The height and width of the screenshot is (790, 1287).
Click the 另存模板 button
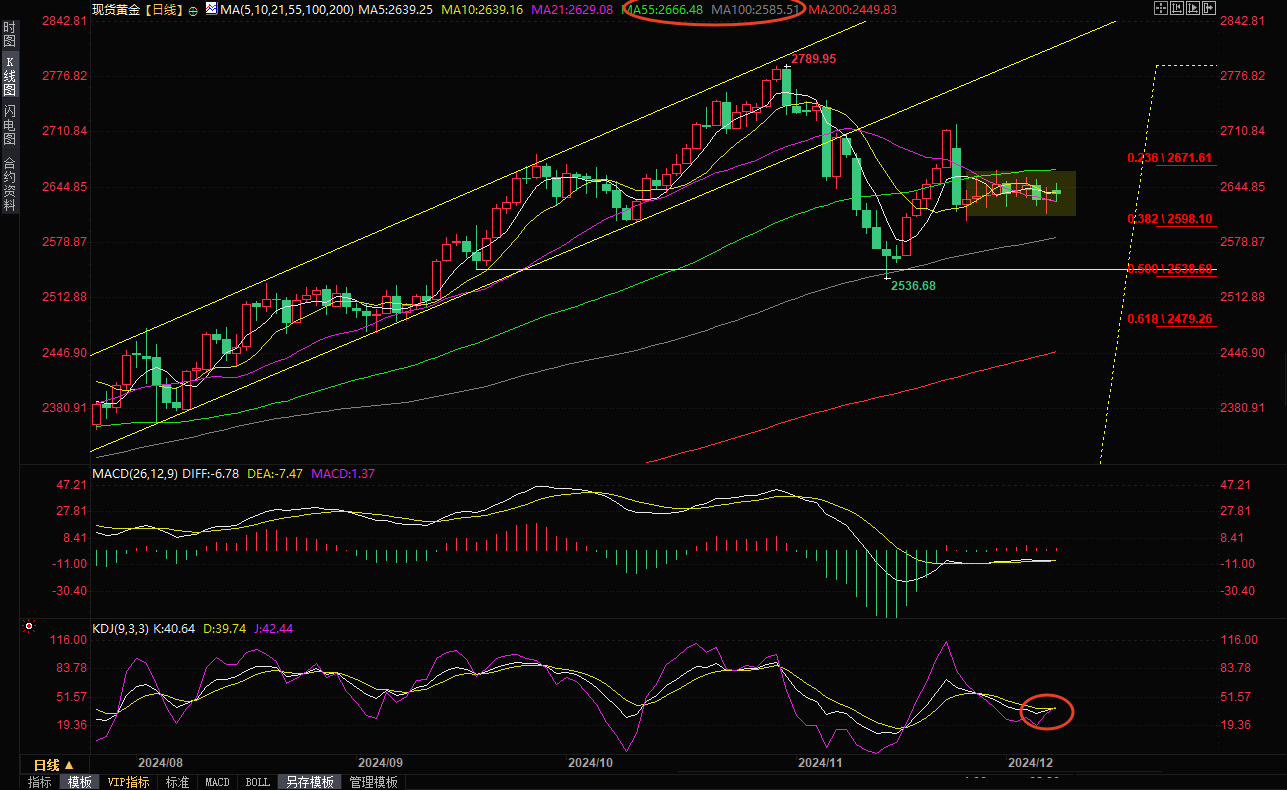coord(309,782)
